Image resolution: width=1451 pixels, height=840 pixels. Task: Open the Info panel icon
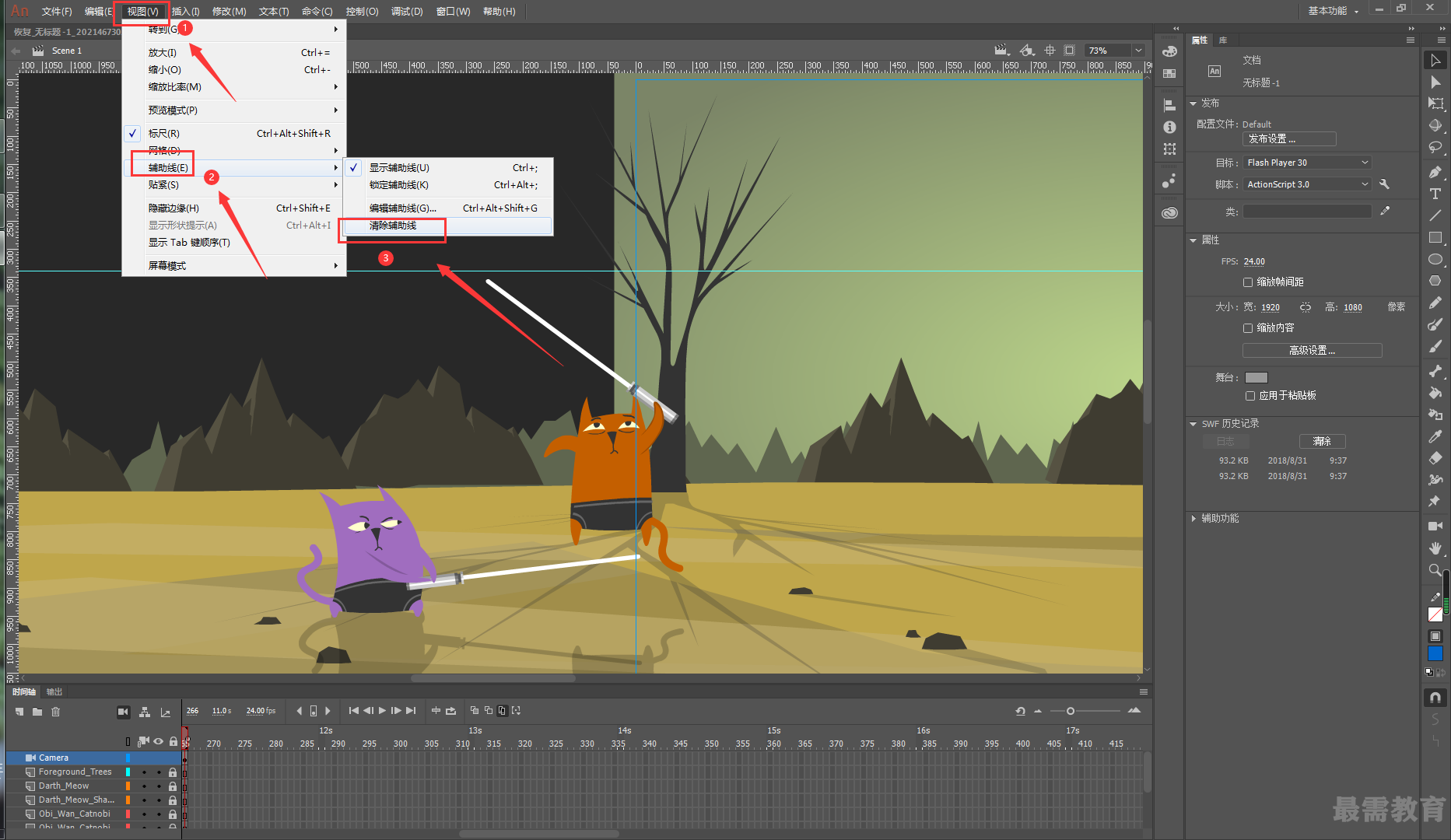[1169, 127]
